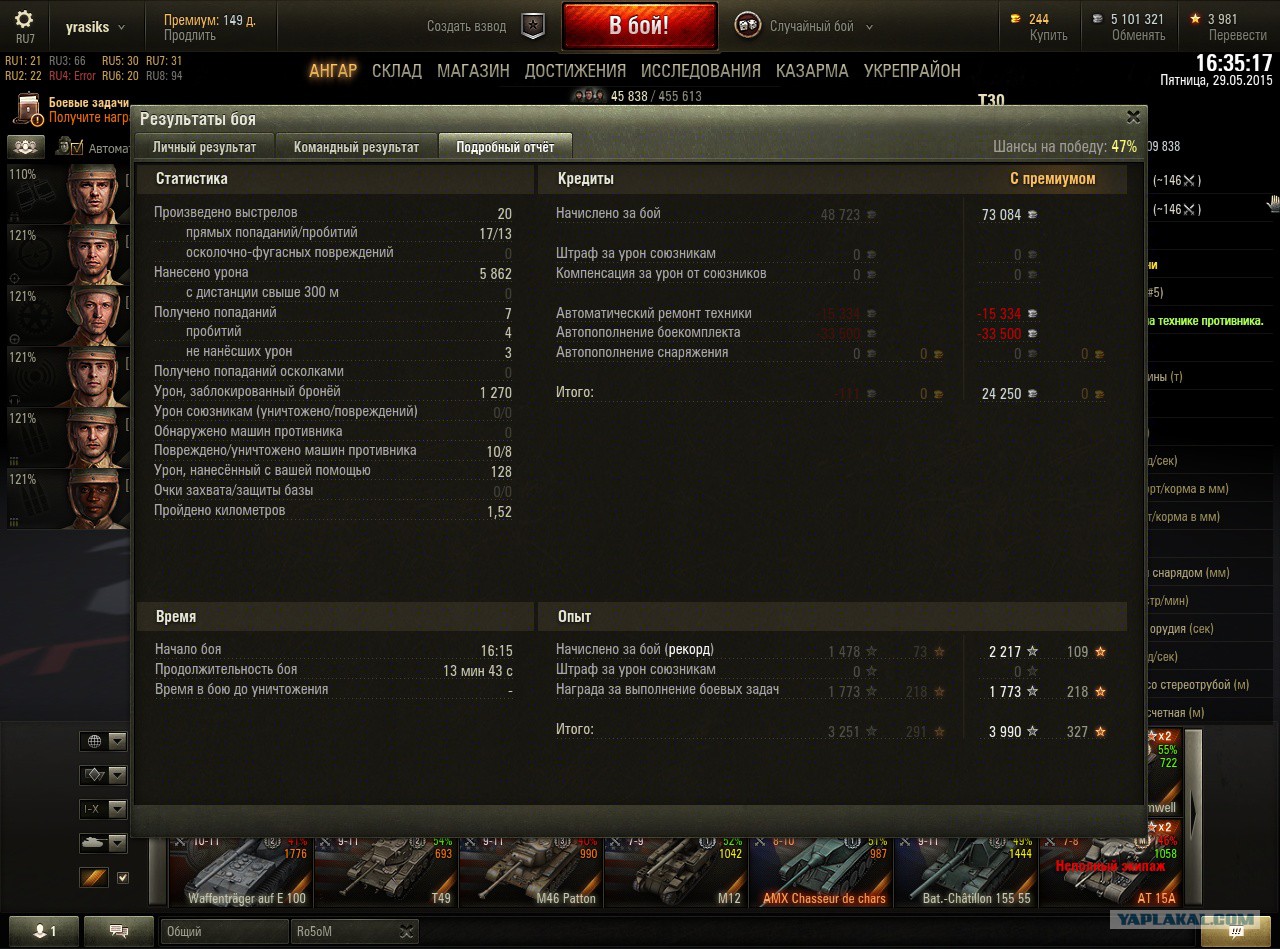
Task: Toggle the crew checkbox next to Автома
Action: 76,148
